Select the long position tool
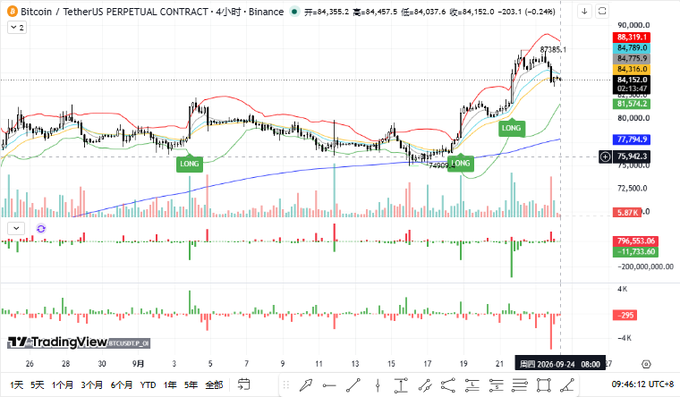680x397 pixels. (472, 385)
